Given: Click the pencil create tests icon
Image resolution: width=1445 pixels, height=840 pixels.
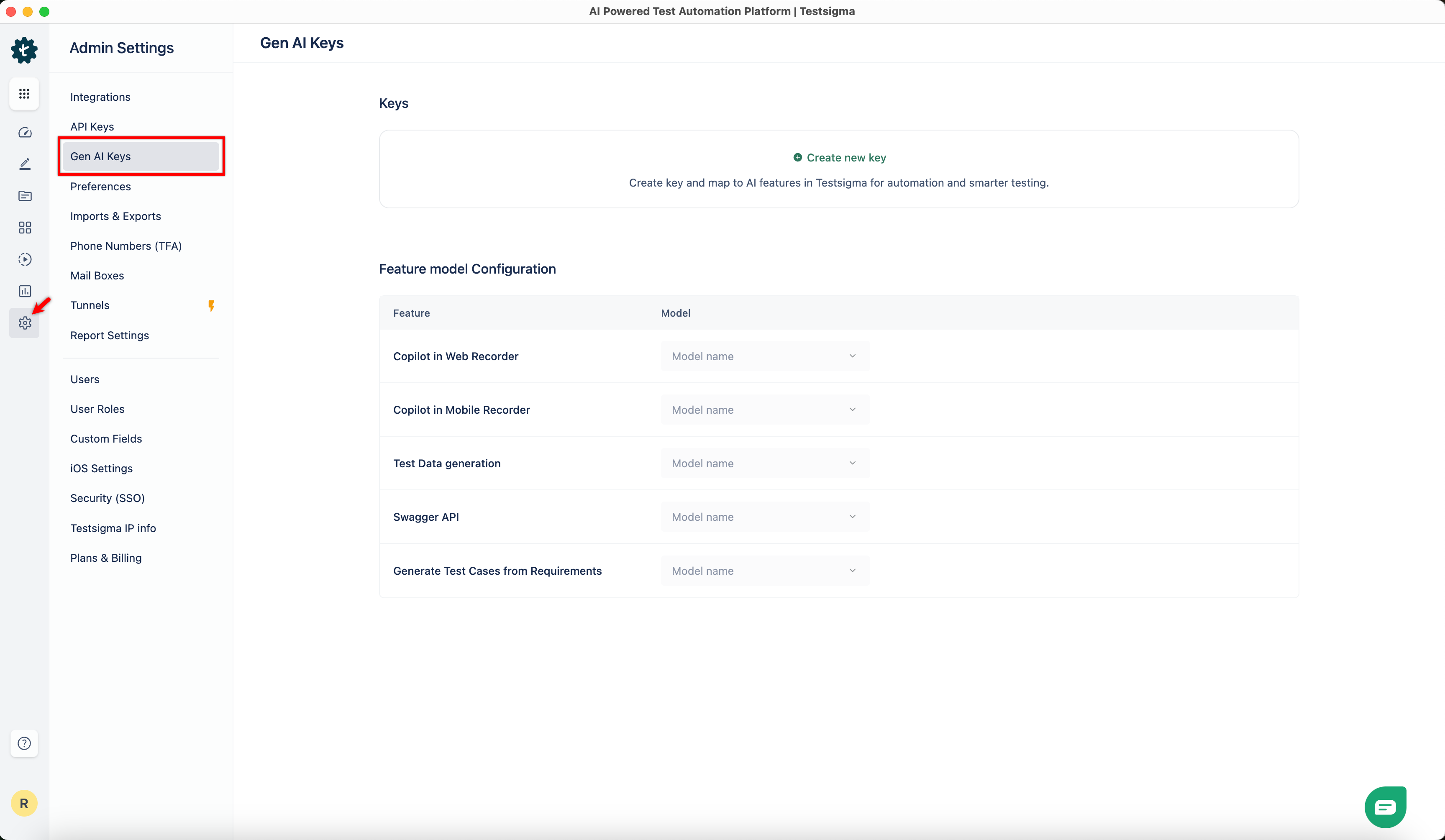Looking at the screenshot, I should click(25, 164).
